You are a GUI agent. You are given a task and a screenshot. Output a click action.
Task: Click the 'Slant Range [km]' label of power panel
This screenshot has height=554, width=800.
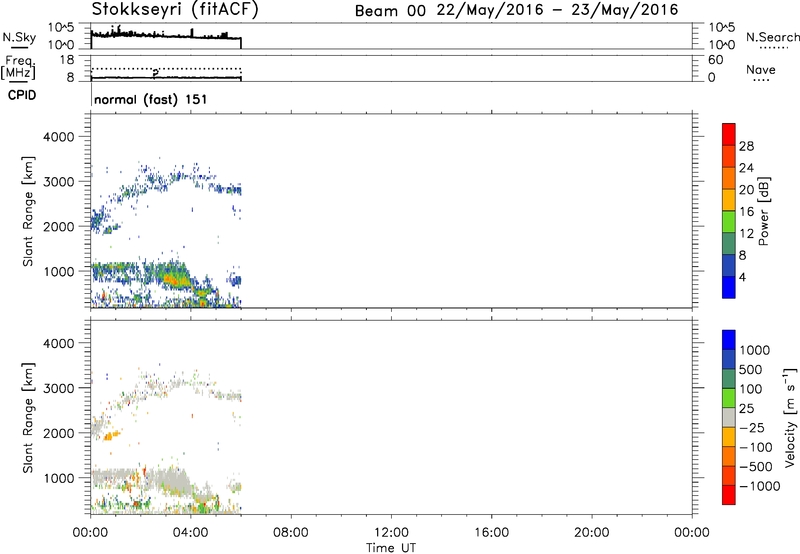[x=28, y=211]
